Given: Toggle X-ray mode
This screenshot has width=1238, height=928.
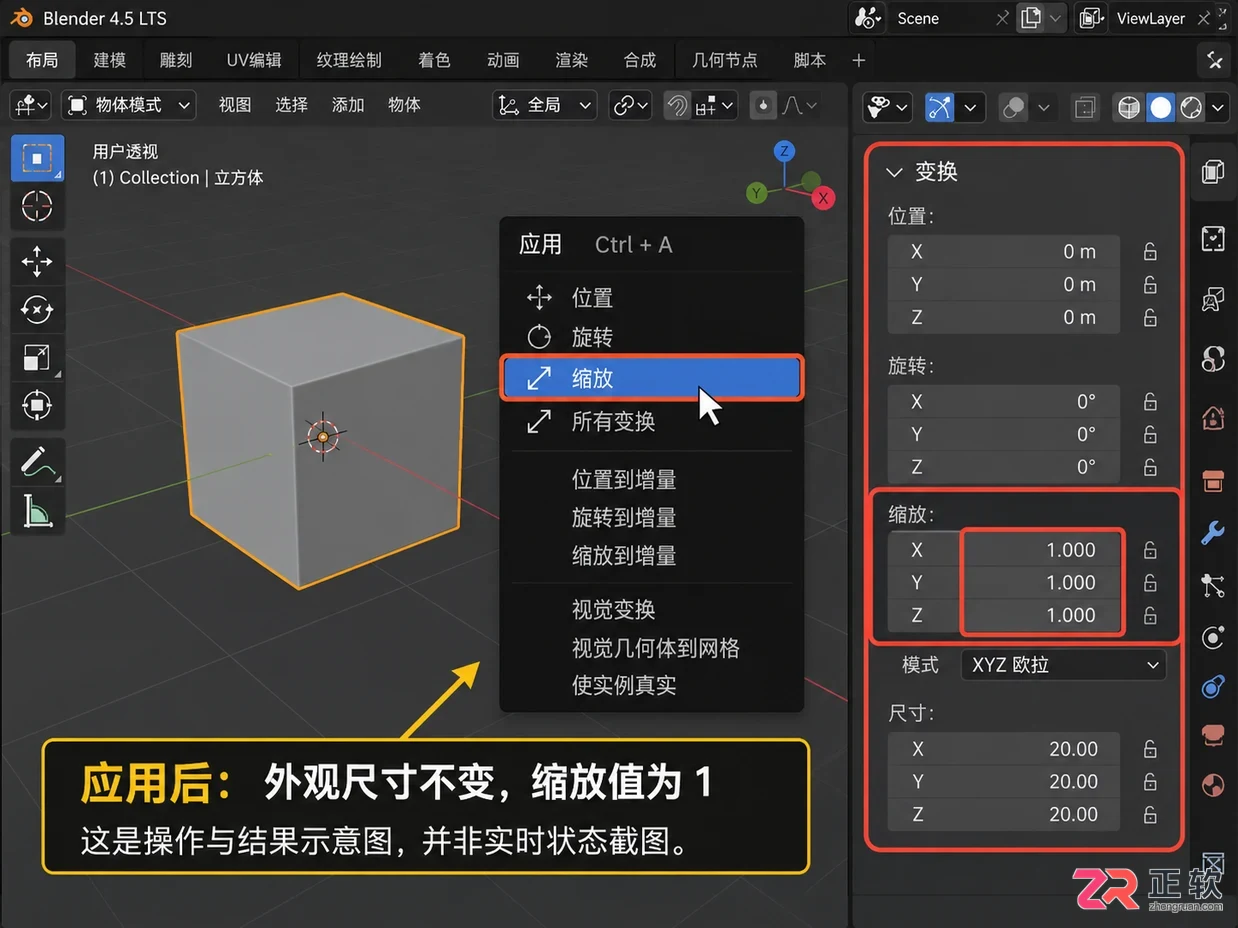Looking at the screenshot, I should click(x=1085, y=107).
